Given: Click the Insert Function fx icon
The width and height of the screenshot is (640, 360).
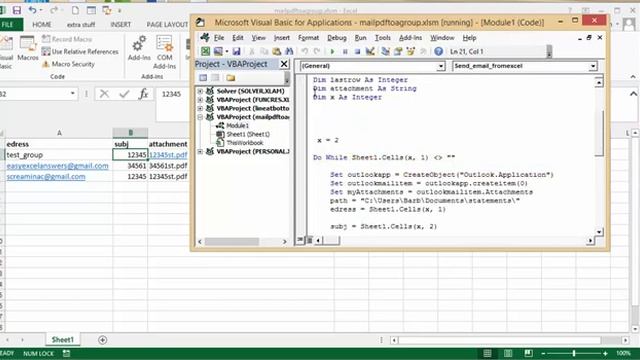Looking at the screenshot, I should coord(144,94).
